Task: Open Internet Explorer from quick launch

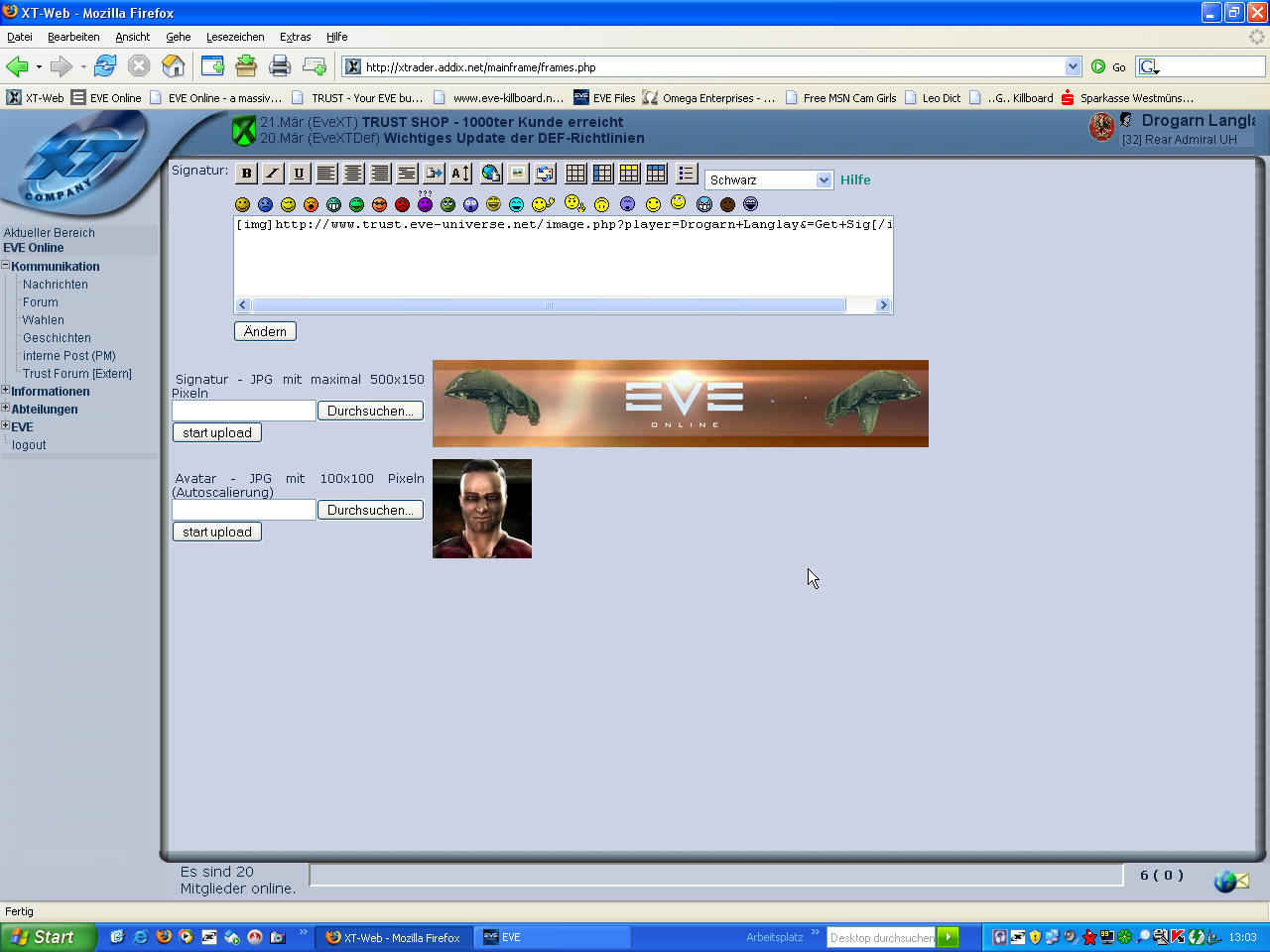Action: click(x=141, y=937)
